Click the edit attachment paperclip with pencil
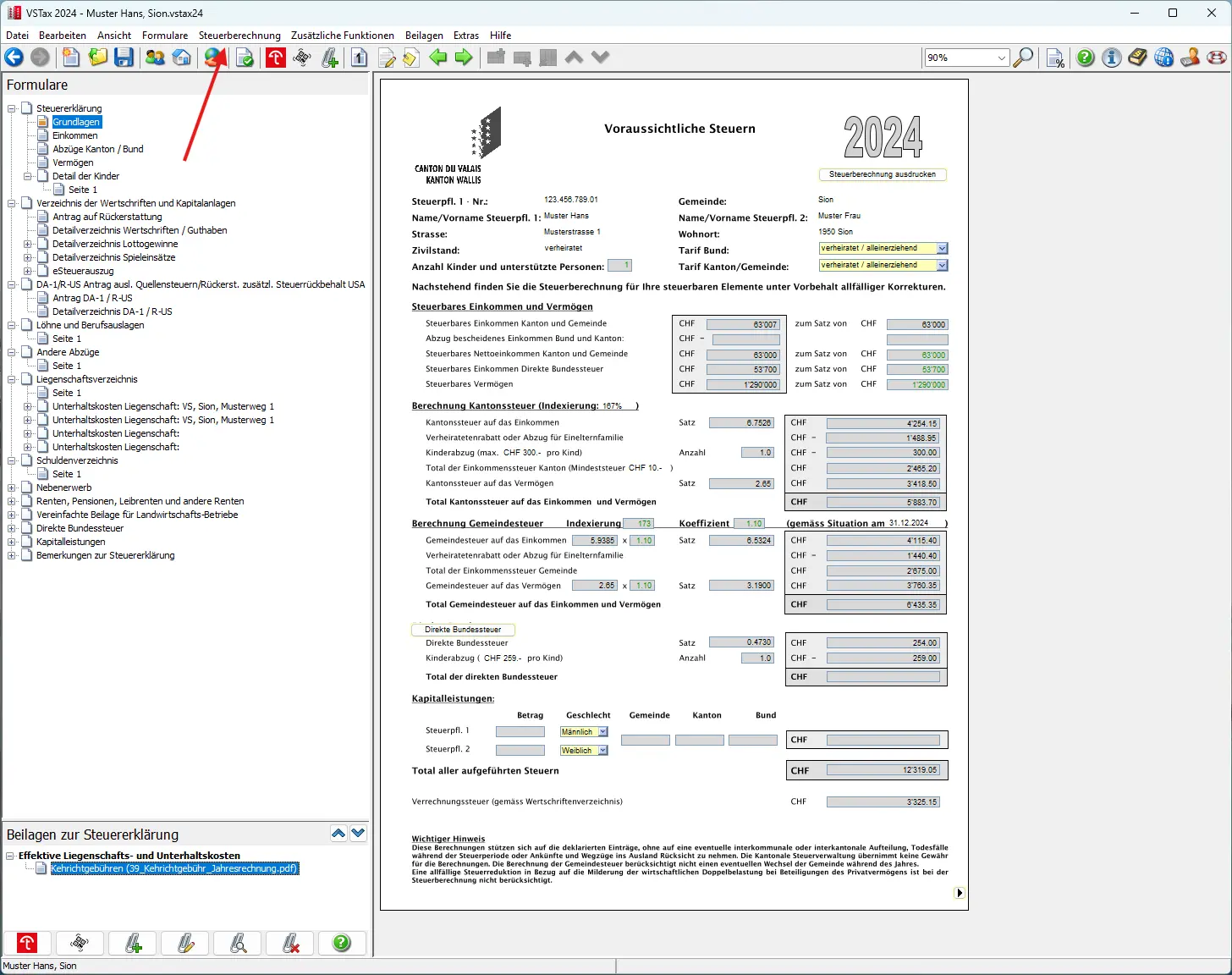This screenshot has height=975, width=1232. 185,943
